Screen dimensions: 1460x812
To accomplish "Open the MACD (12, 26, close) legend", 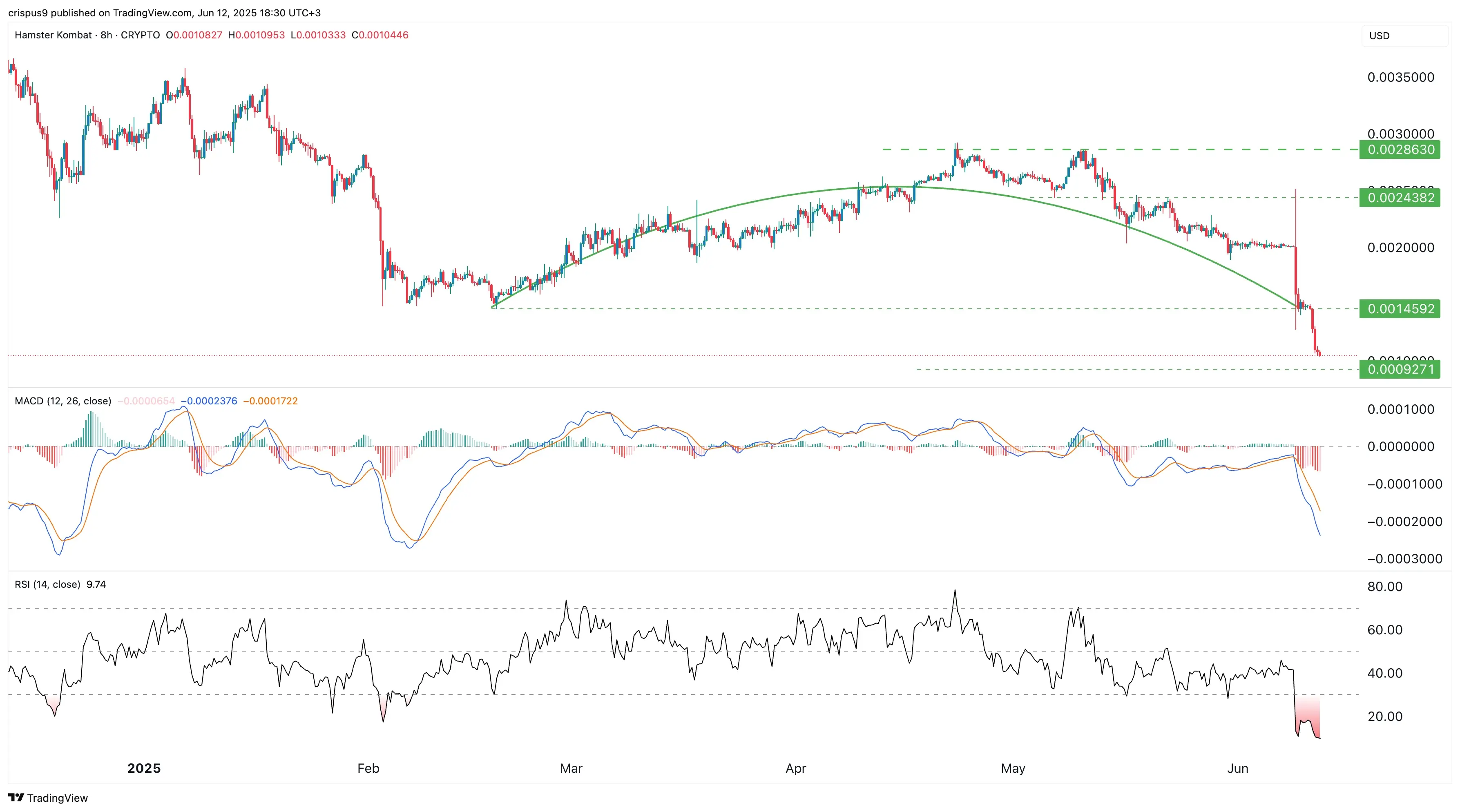I will 63,401.
